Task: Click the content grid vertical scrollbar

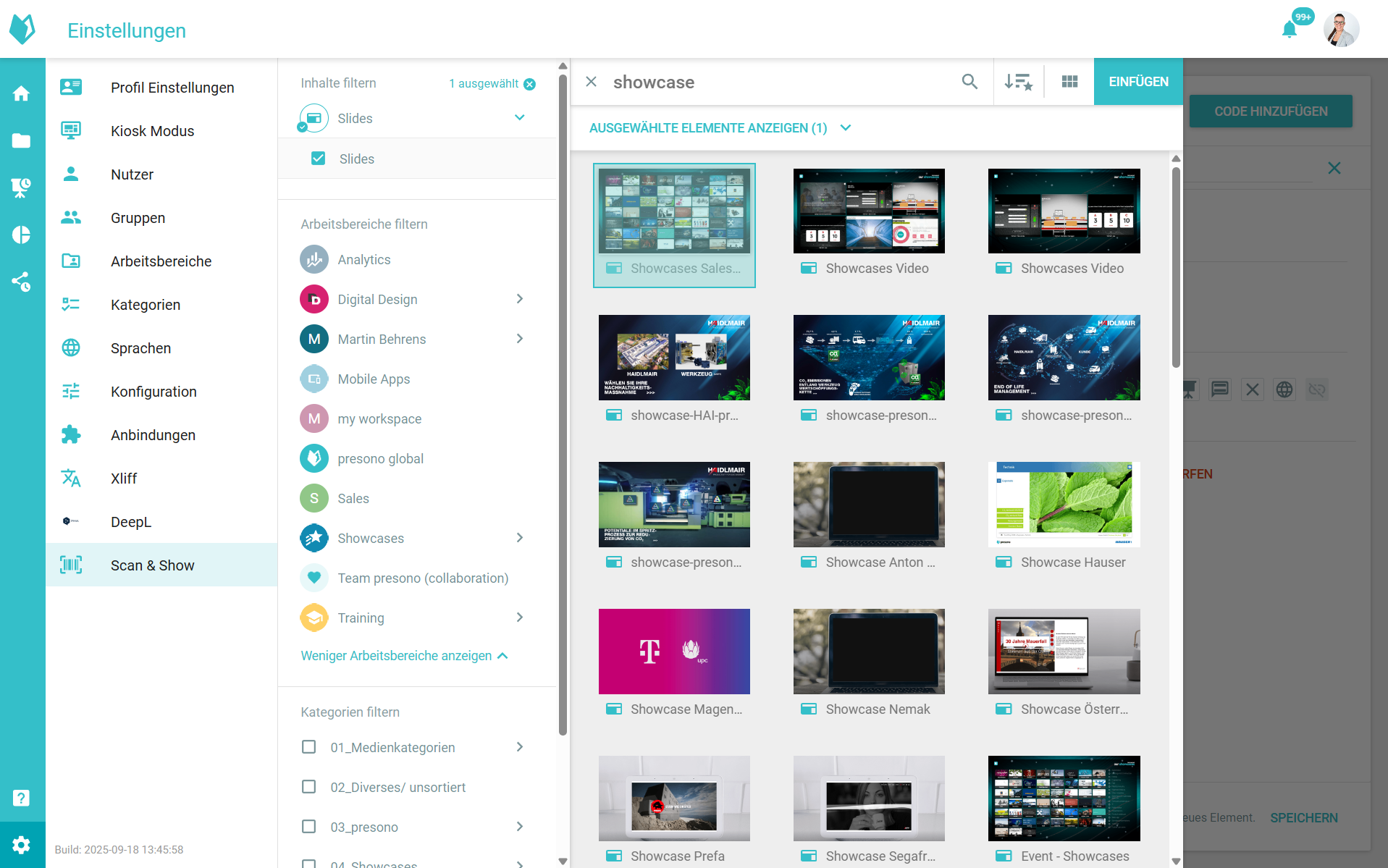Action: click(x=1176, y=268)
